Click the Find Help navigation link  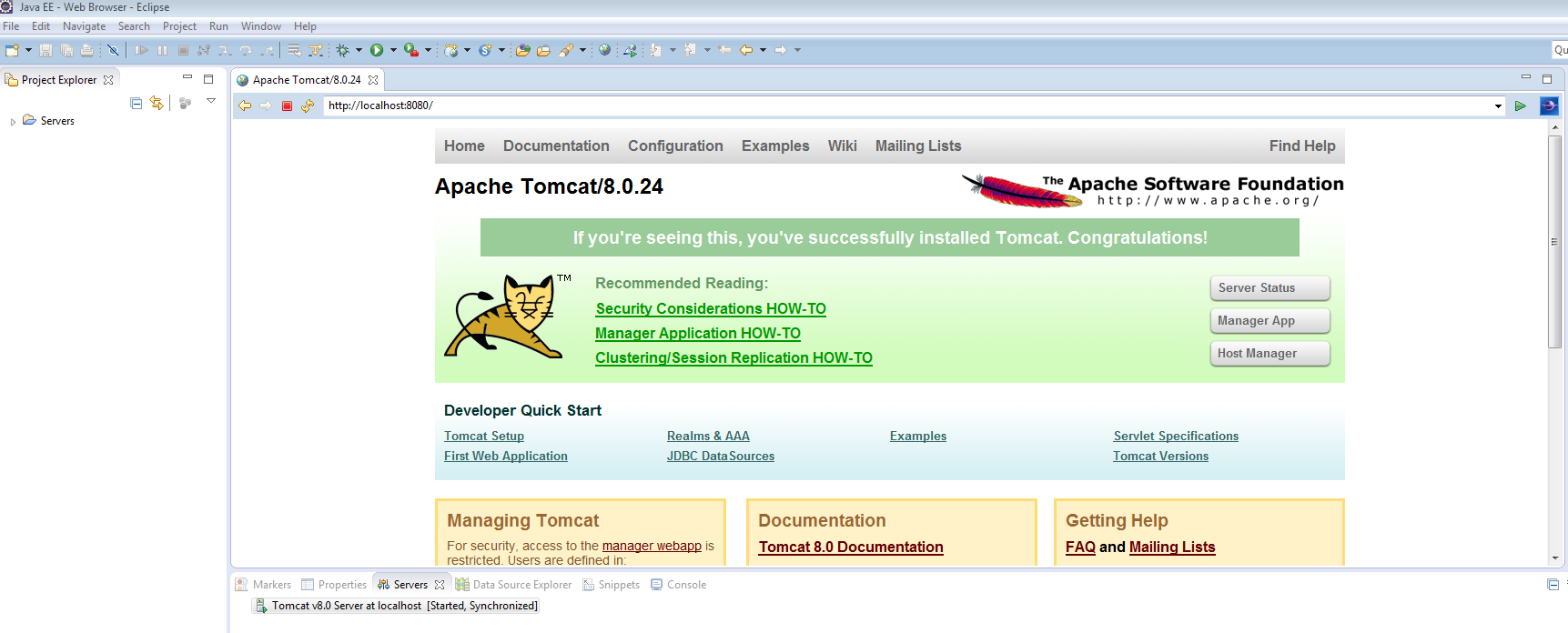click(1302, 146)
